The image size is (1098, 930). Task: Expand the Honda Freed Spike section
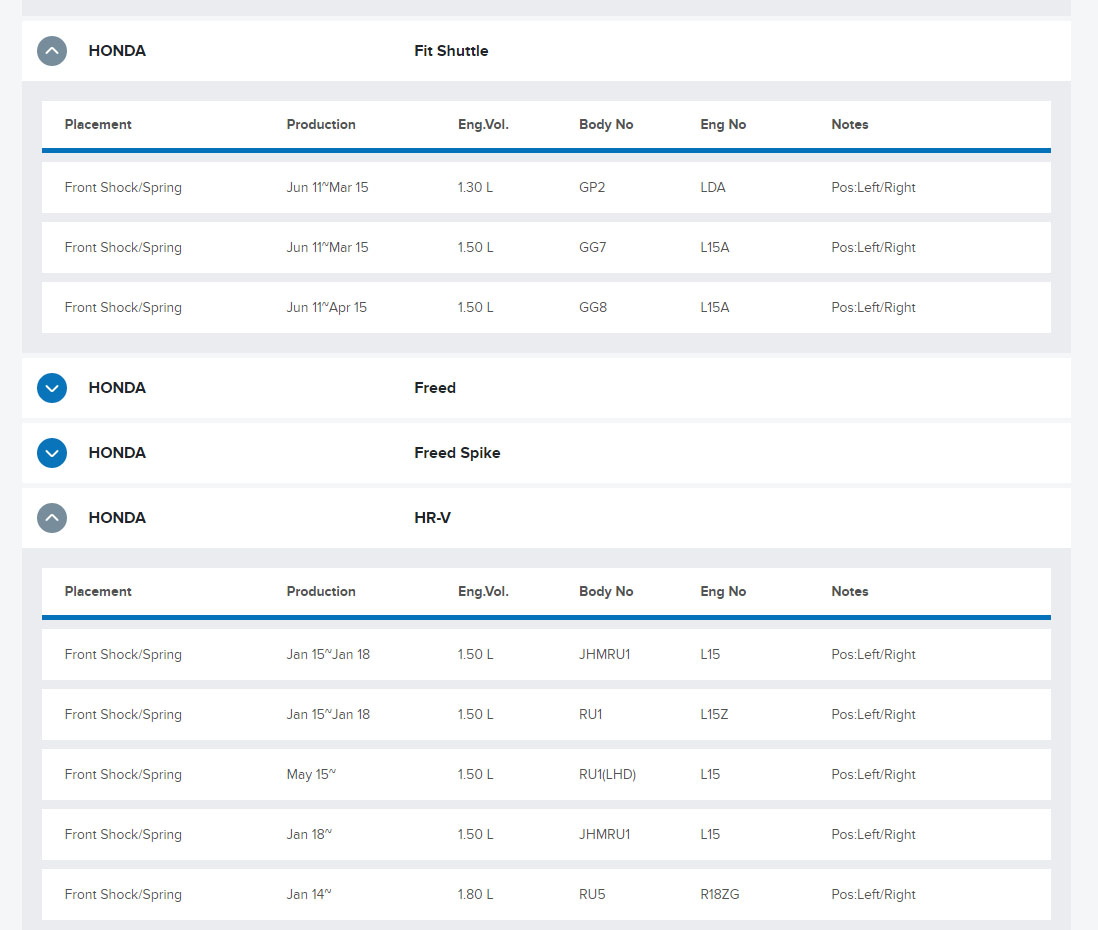[52, 453]
